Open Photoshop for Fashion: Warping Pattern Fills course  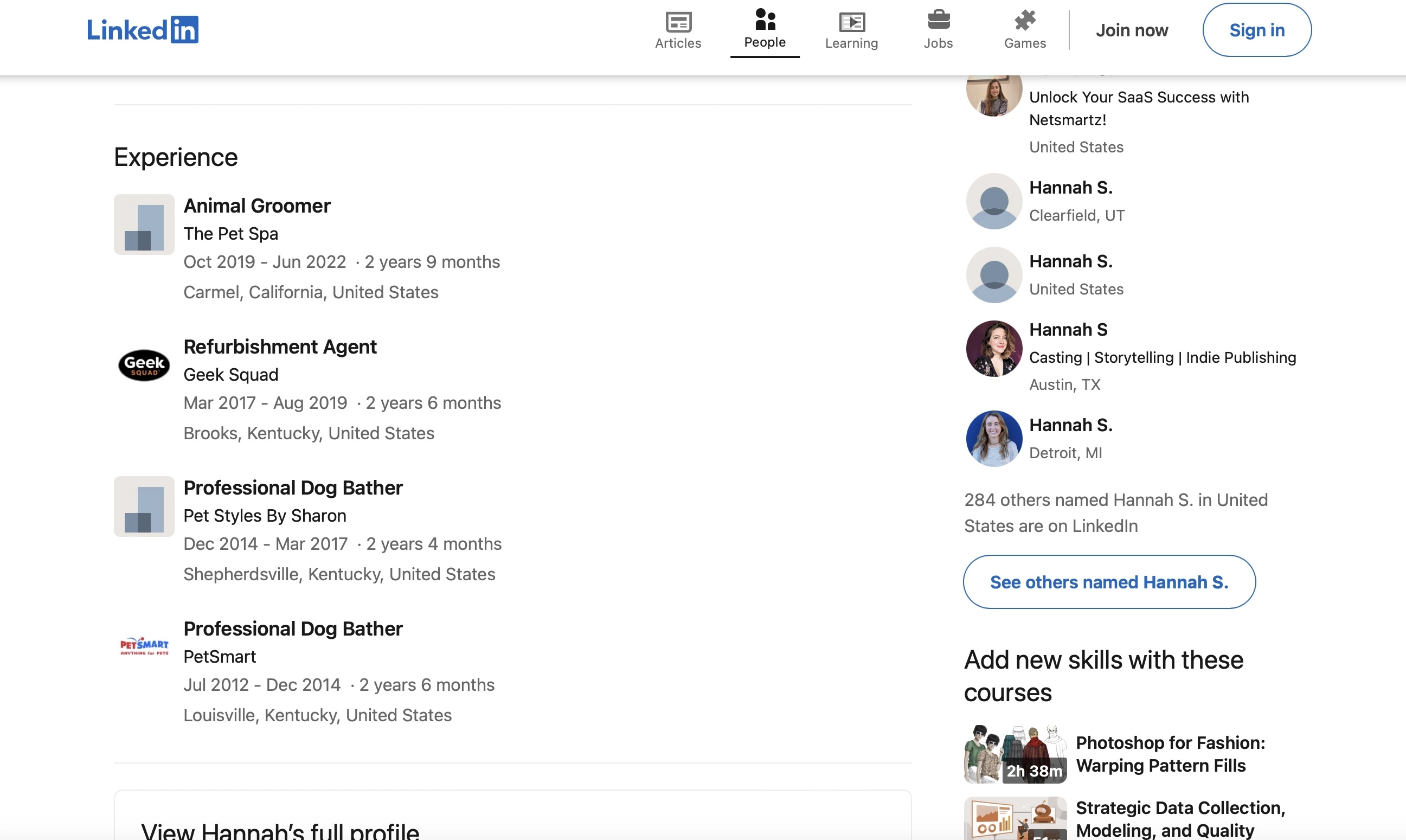(1170, 754)
